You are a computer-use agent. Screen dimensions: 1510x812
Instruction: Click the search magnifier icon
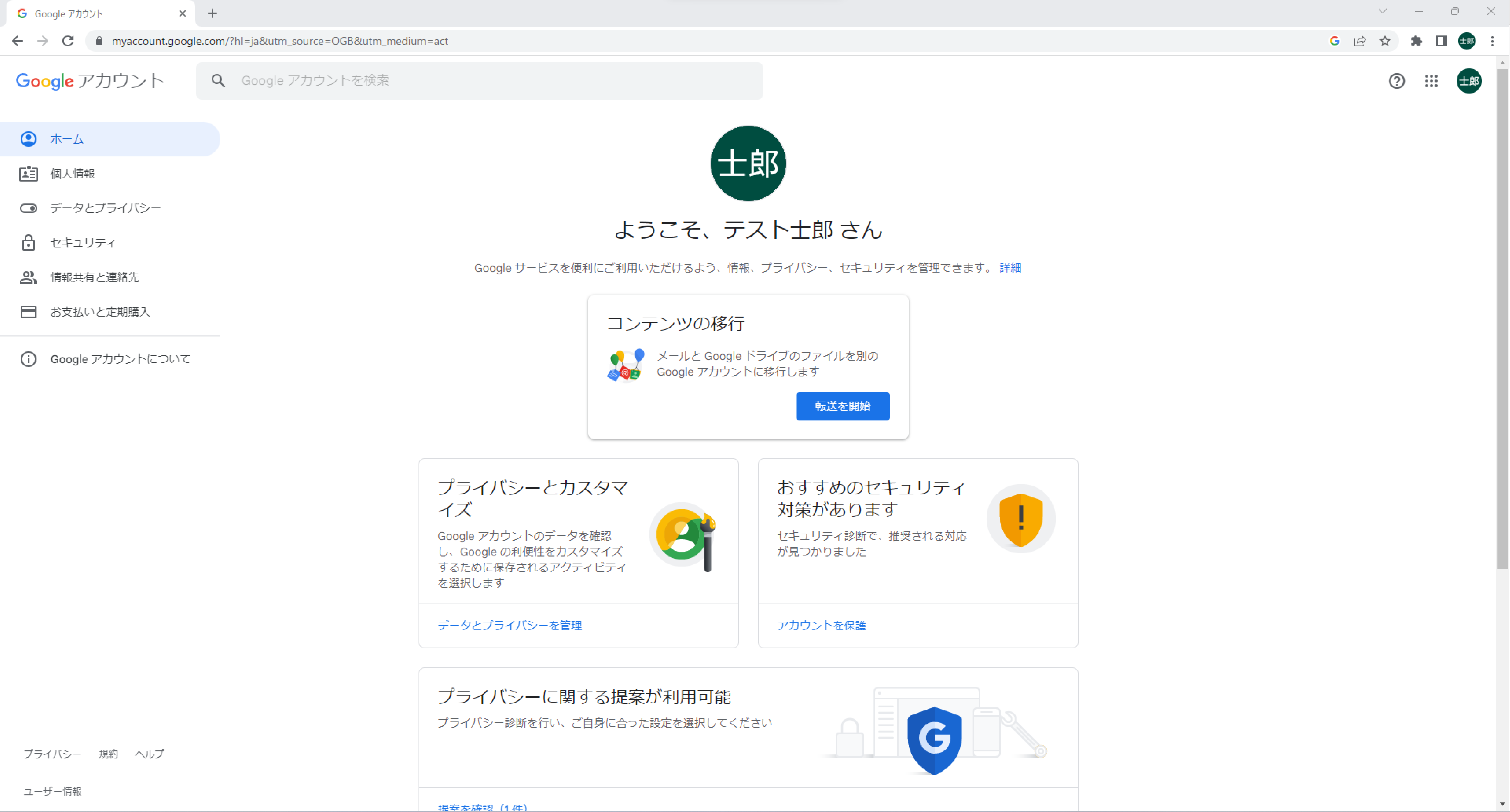tap(219, 81)
